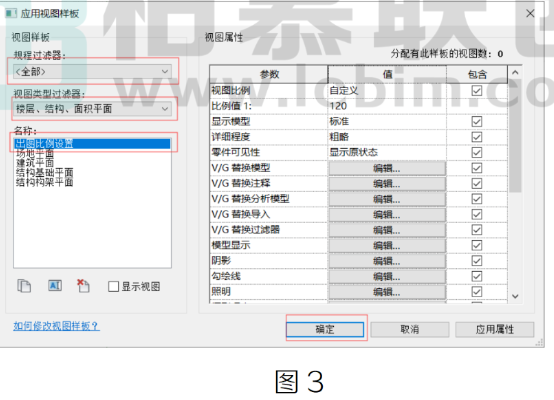Click 编辑 button for 照明
Image resolution: width=554 pixels, height=400 pixels.
coord(387,292)
